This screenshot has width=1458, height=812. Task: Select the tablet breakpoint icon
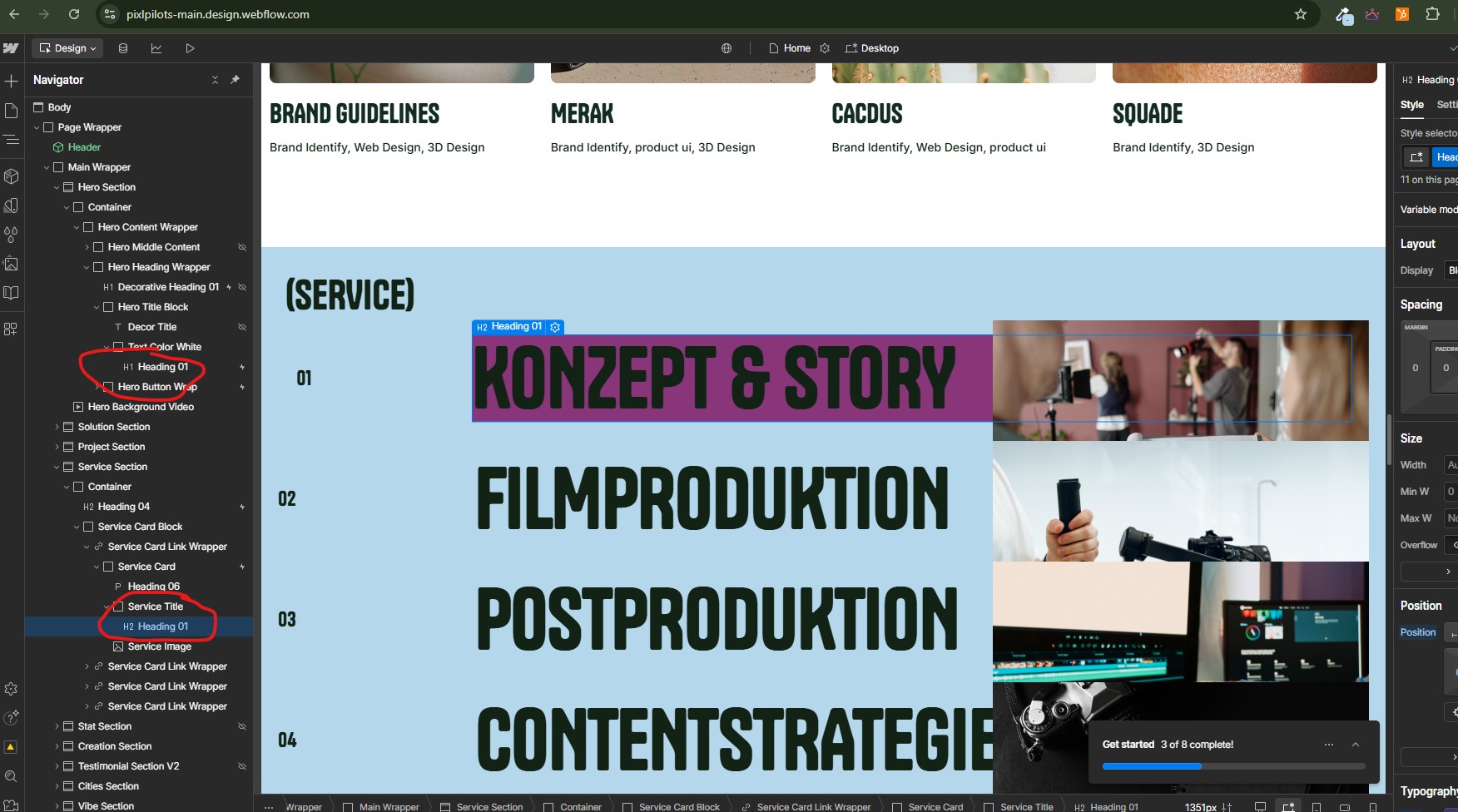(x=1317, y=807)
